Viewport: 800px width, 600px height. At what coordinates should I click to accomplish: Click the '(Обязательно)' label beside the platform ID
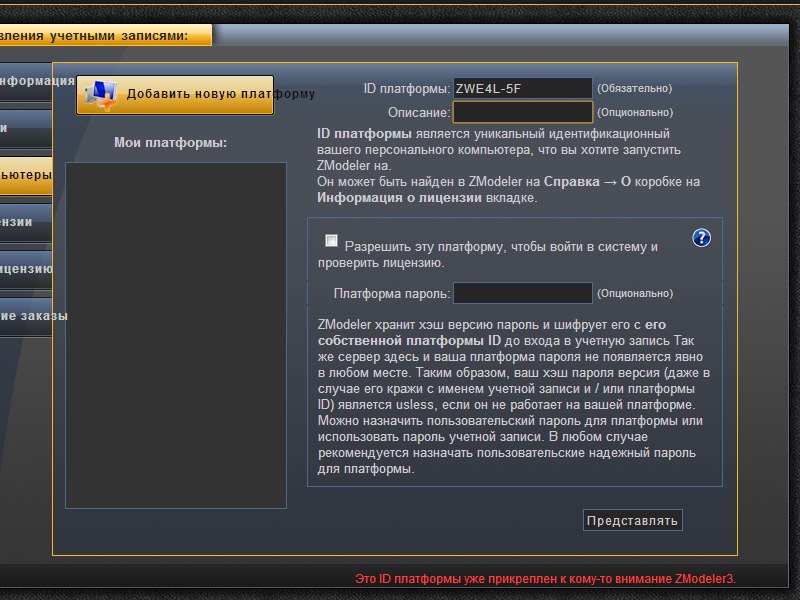(635, 88)
